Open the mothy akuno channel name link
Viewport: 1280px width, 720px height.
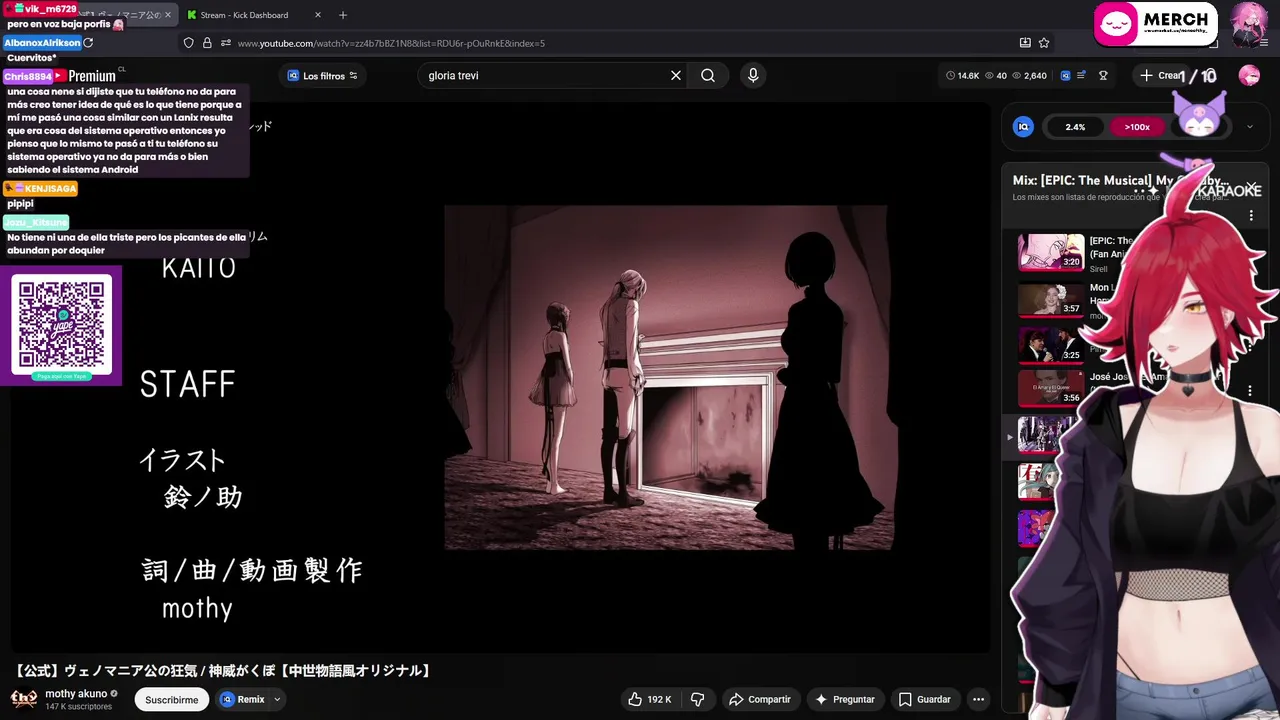tap(76, 693)
